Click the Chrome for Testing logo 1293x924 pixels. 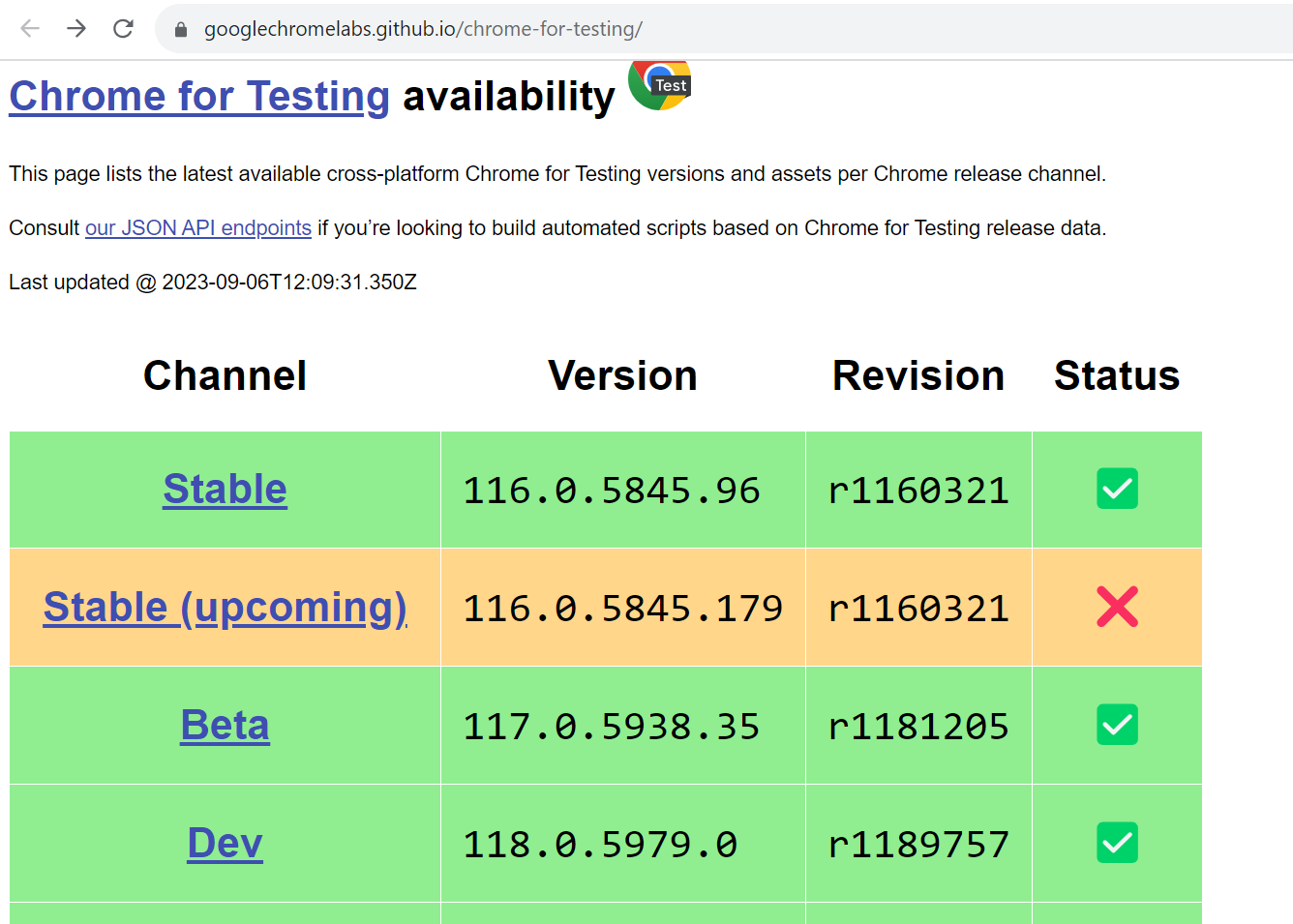(x=659, y=84)
